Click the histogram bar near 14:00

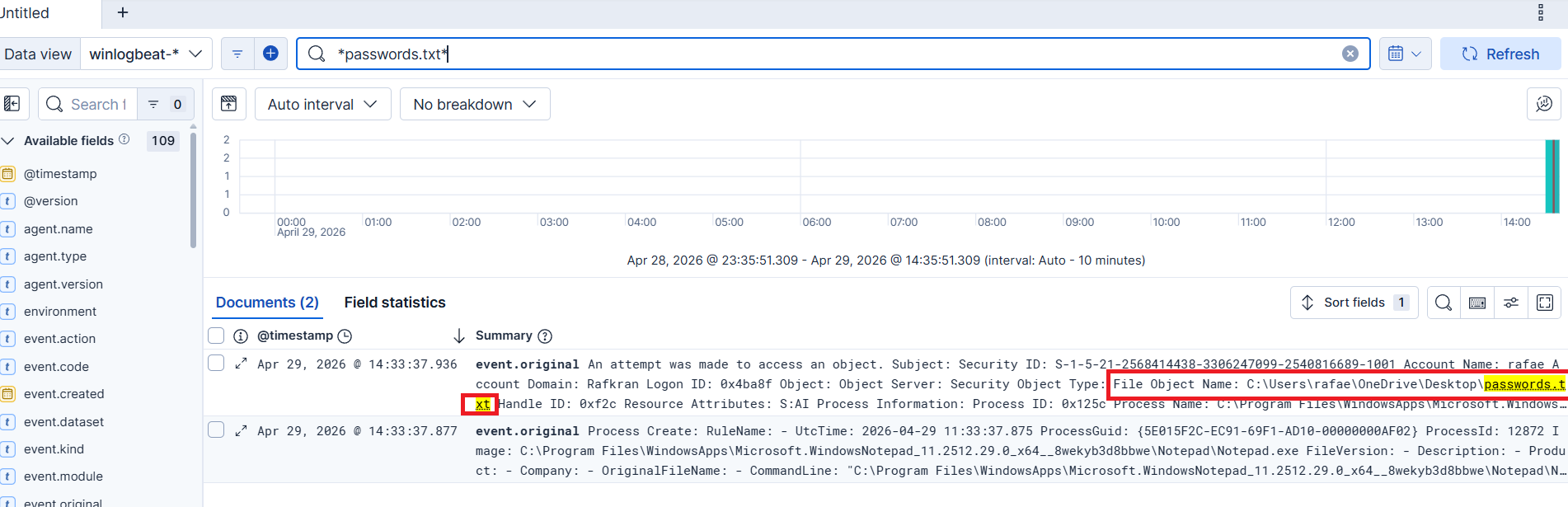click(x=1552, y=176)
